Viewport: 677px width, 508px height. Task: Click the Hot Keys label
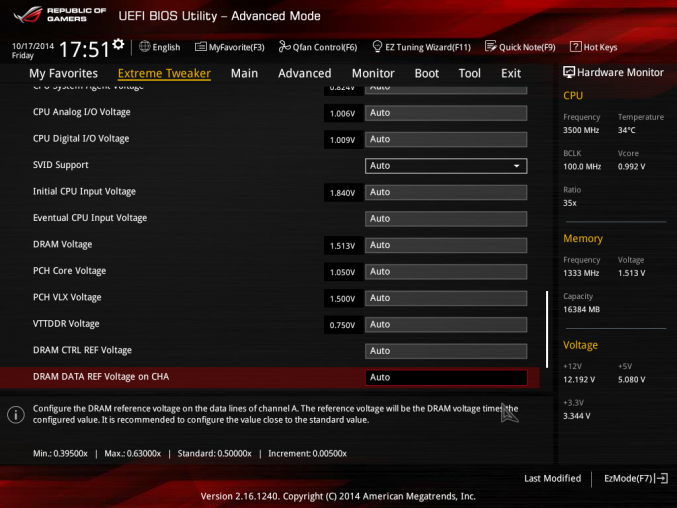click(600, 47)
